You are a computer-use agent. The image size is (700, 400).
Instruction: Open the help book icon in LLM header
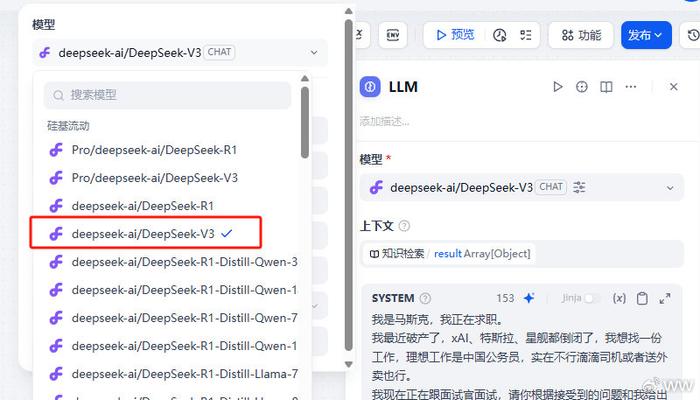(x=606, y=87)
